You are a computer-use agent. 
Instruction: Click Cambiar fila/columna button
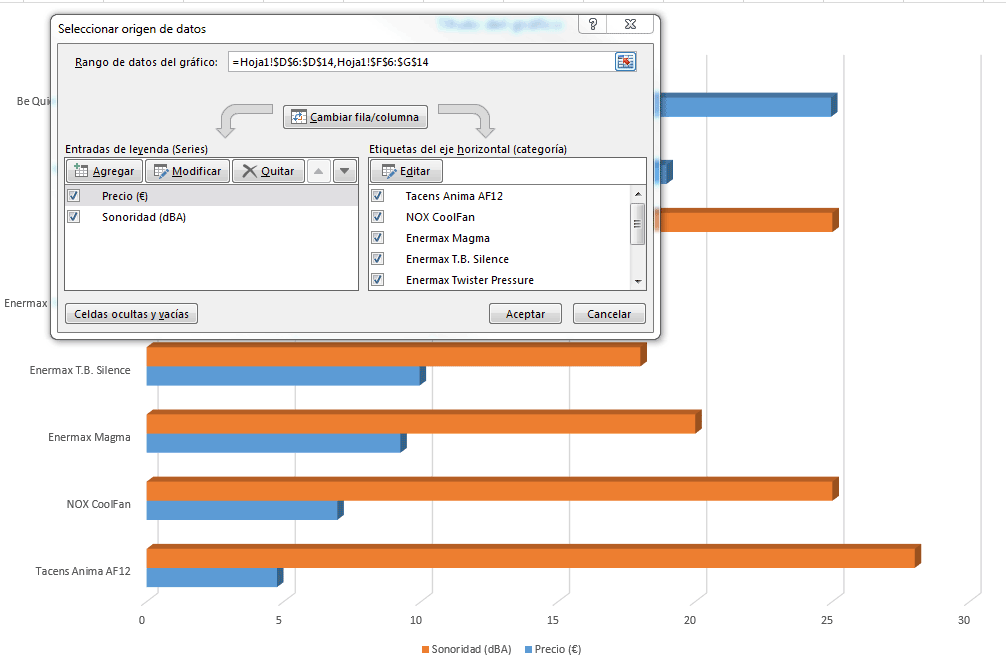355,117
